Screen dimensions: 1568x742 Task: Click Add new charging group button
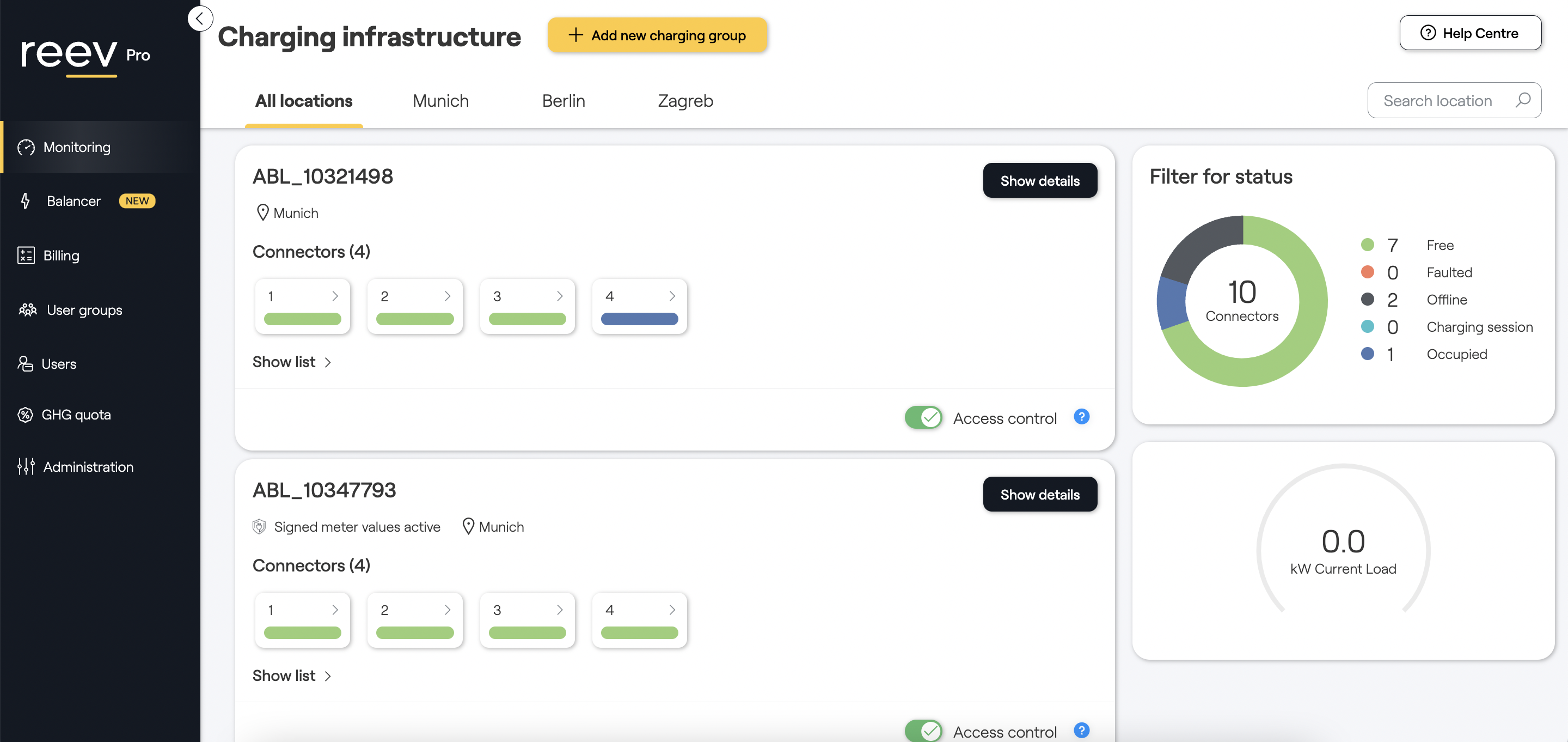click(657, 35)
